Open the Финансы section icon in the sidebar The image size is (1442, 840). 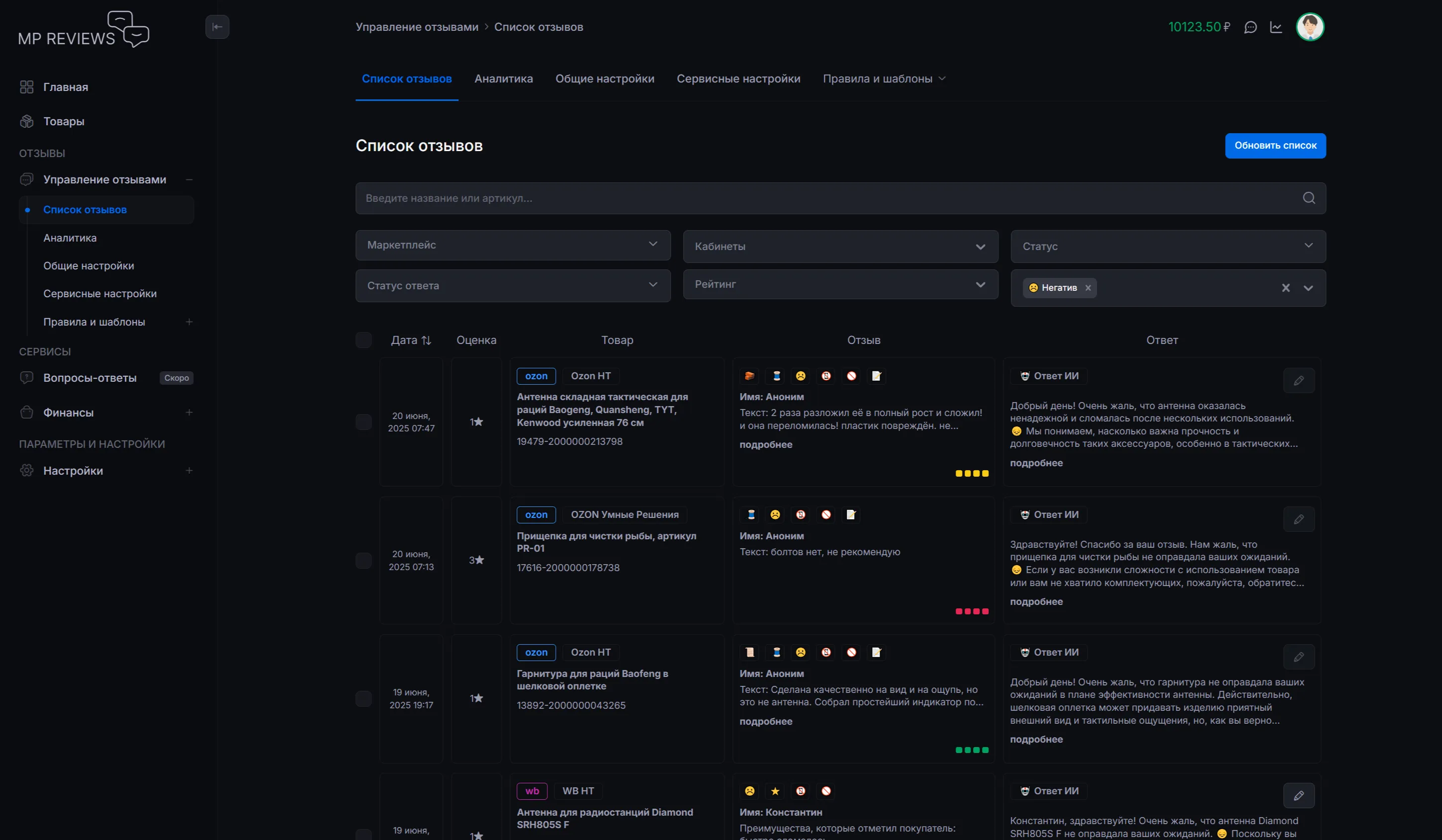[x=26, y=412]
